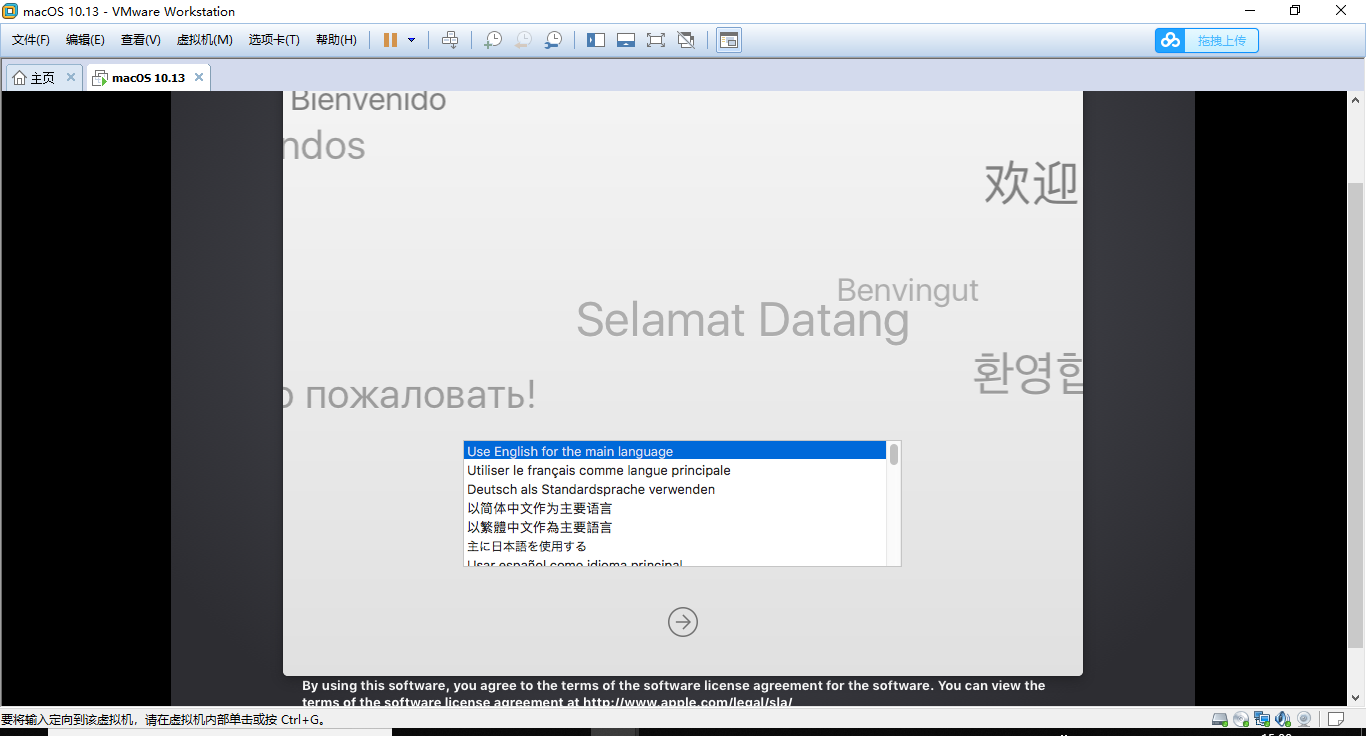The width and height of the screenshot is (1366, 736).
Task: Open the 编辑(E) menu
Action: (x=85, y=40)
